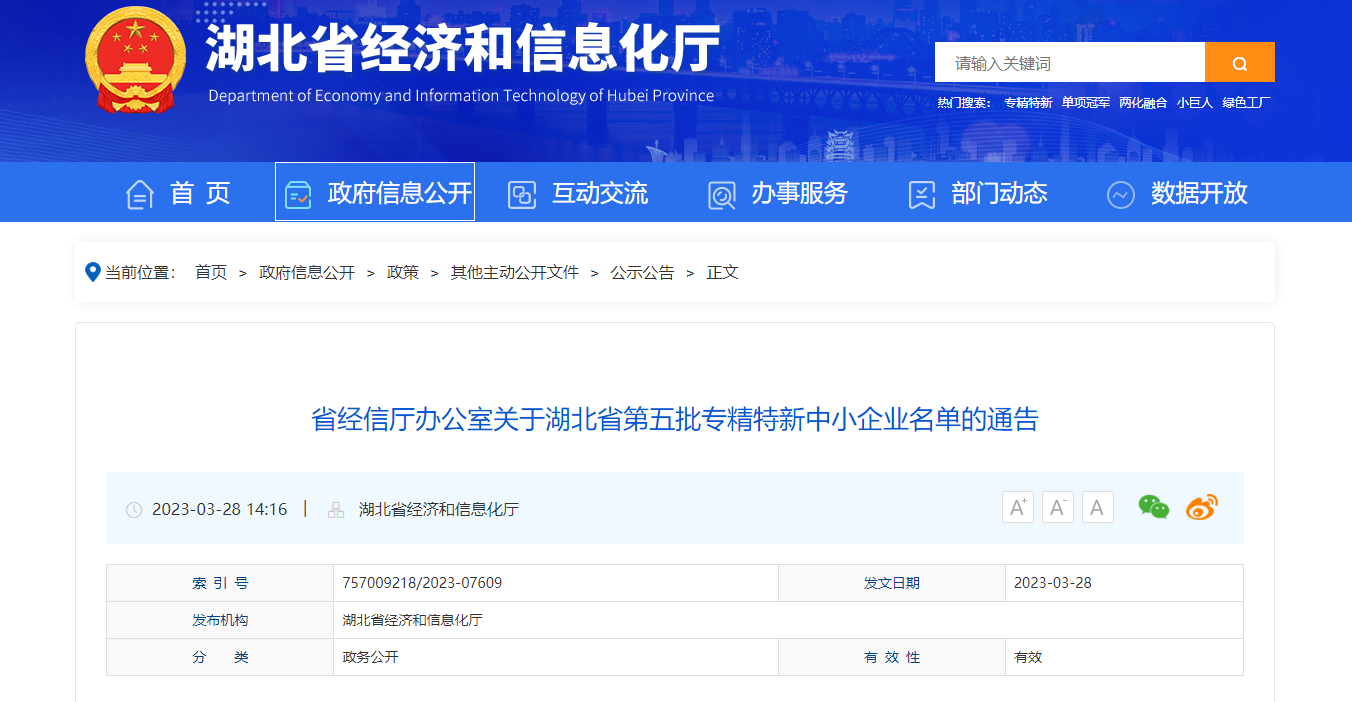Click 湖北省经济和信息化厅 in 发布机构 row

pos(412,620)
